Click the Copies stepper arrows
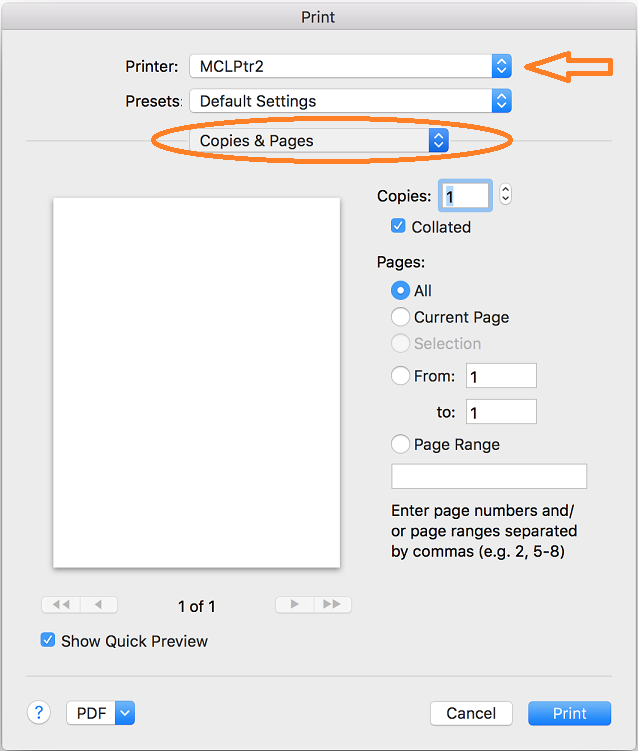 505,196
